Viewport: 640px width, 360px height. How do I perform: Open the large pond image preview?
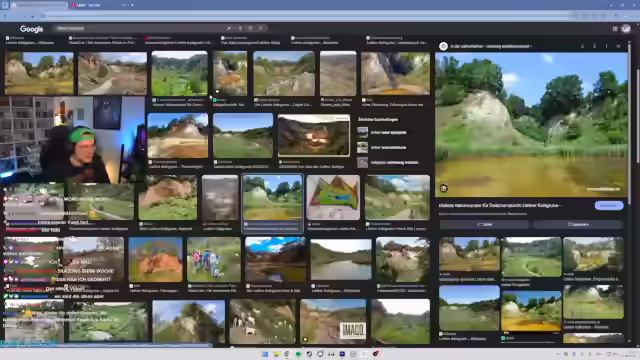[x=531, y=124]
